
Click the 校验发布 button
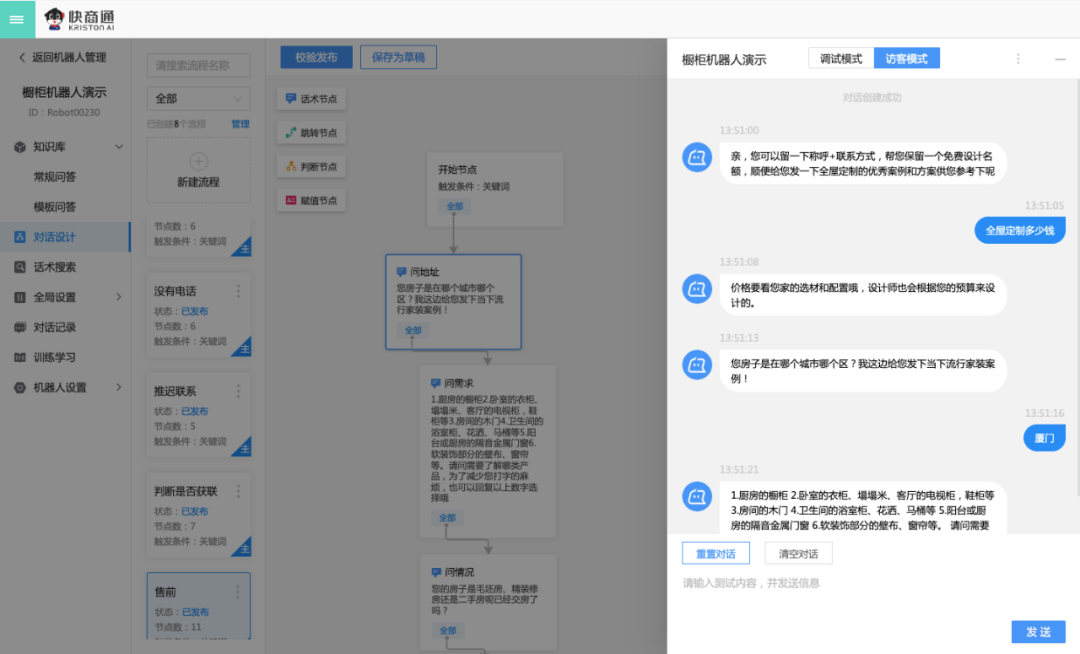316,57
